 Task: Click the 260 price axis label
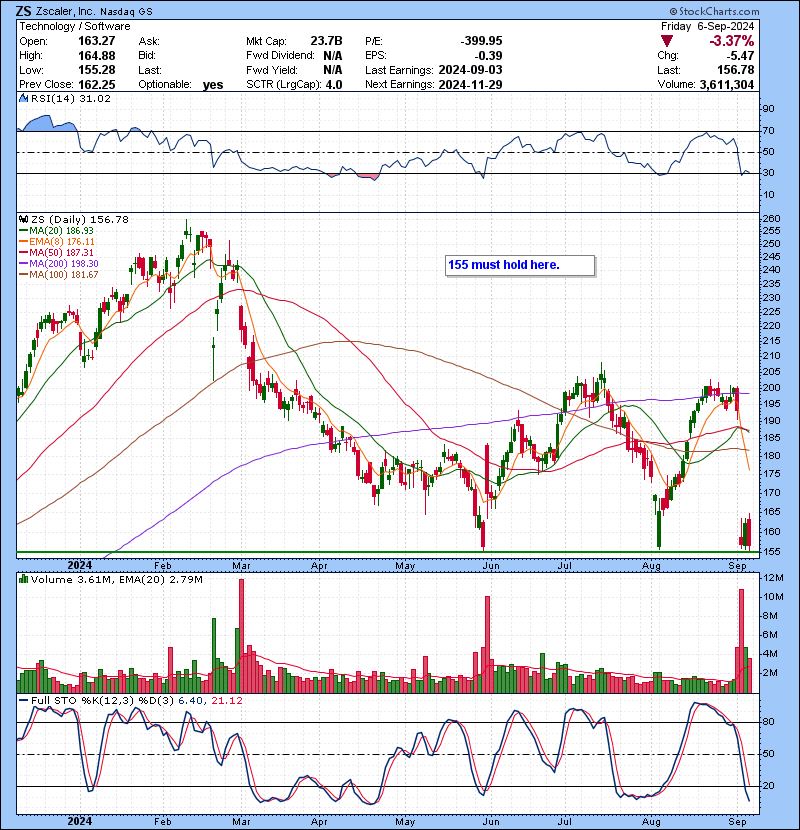pyautogui.click(x=773, y=219)
